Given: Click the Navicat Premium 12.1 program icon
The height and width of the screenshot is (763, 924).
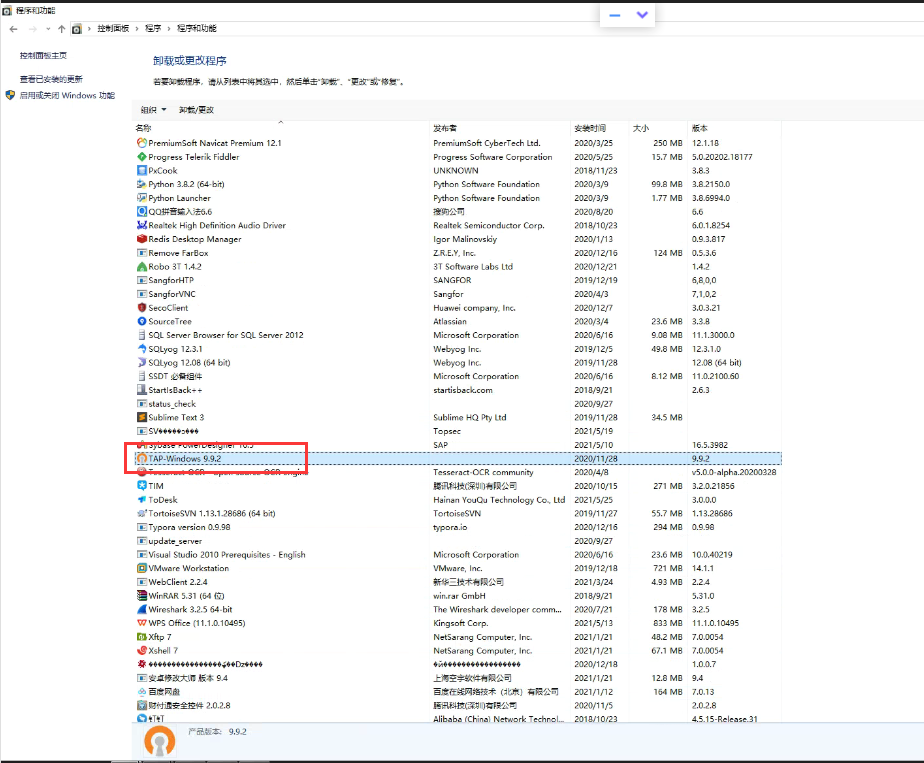Looking at the screenshot, I should pyautogui.click(x=141, y=143).
